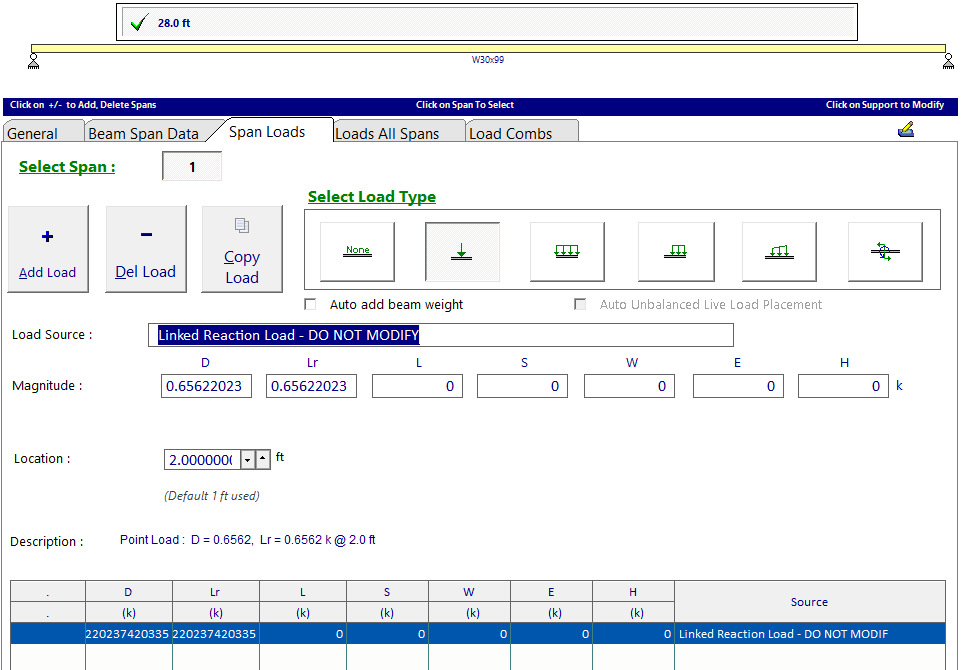Click the W30x99 beam label
The image size is (963, 670).
[488, 60]
